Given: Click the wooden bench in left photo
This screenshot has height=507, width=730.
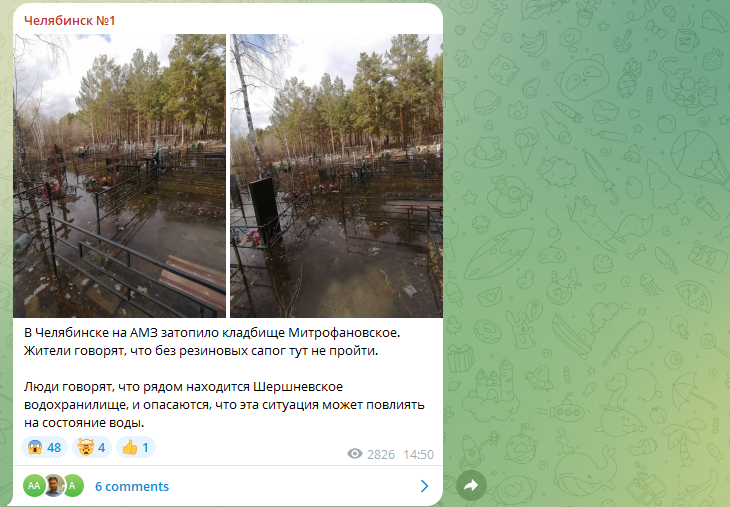Looking at the screenshot, I should [x=193, y=284].
